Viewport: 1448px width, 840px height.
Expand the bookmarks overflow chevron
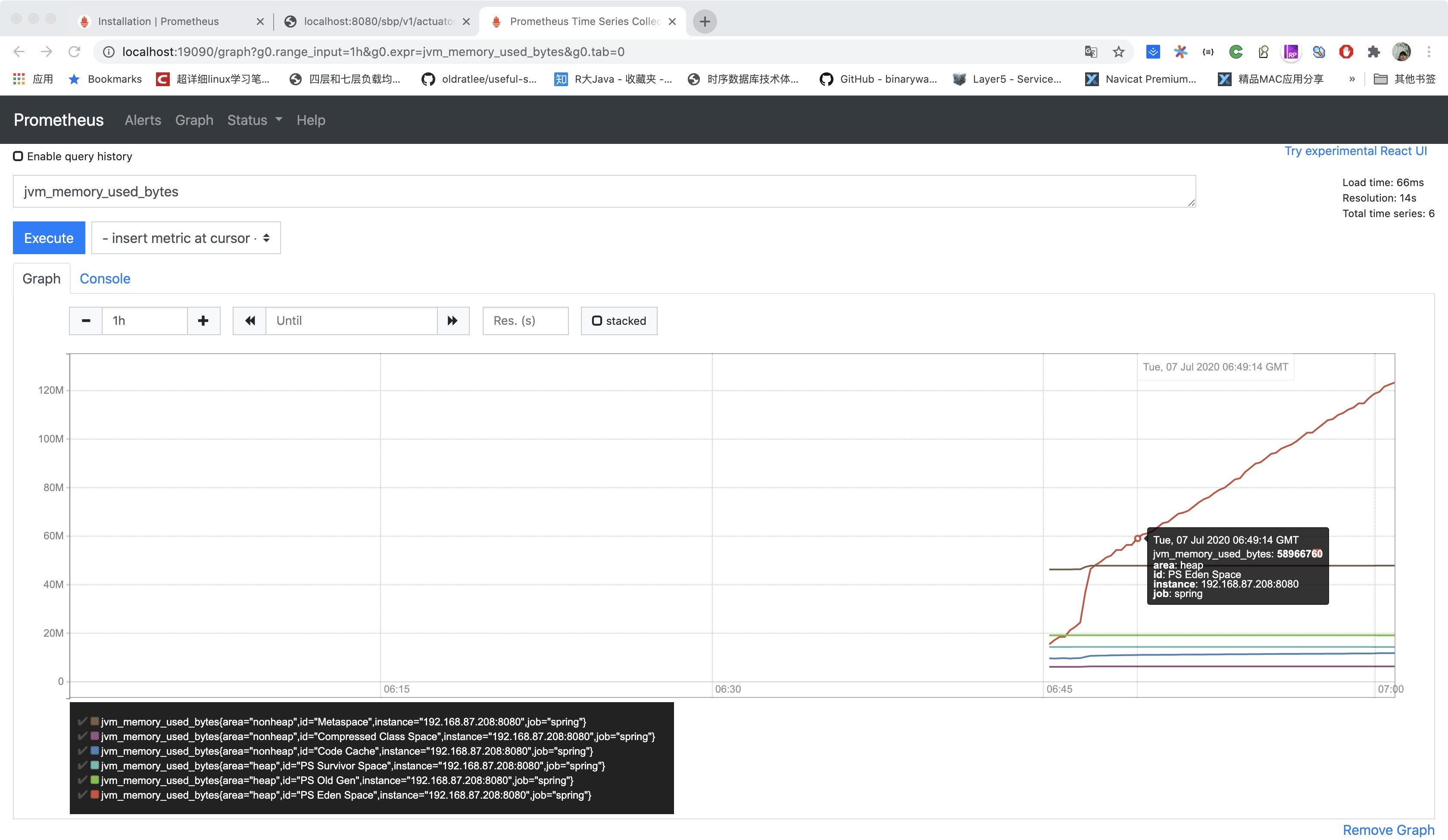coord(1352,79)
